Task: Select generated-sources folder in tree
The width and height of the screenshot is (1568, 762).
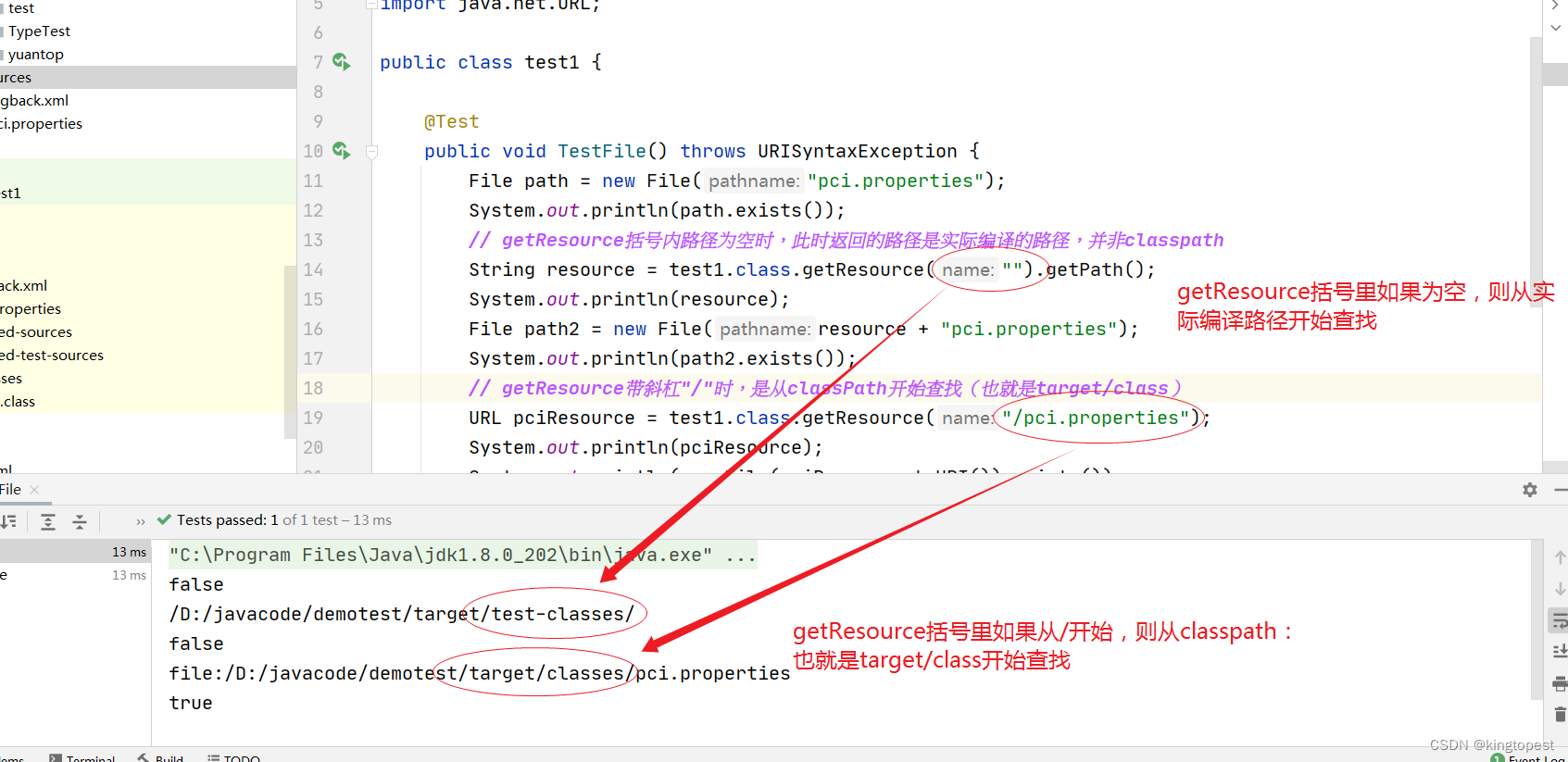Action: click(x=36, y=331)
